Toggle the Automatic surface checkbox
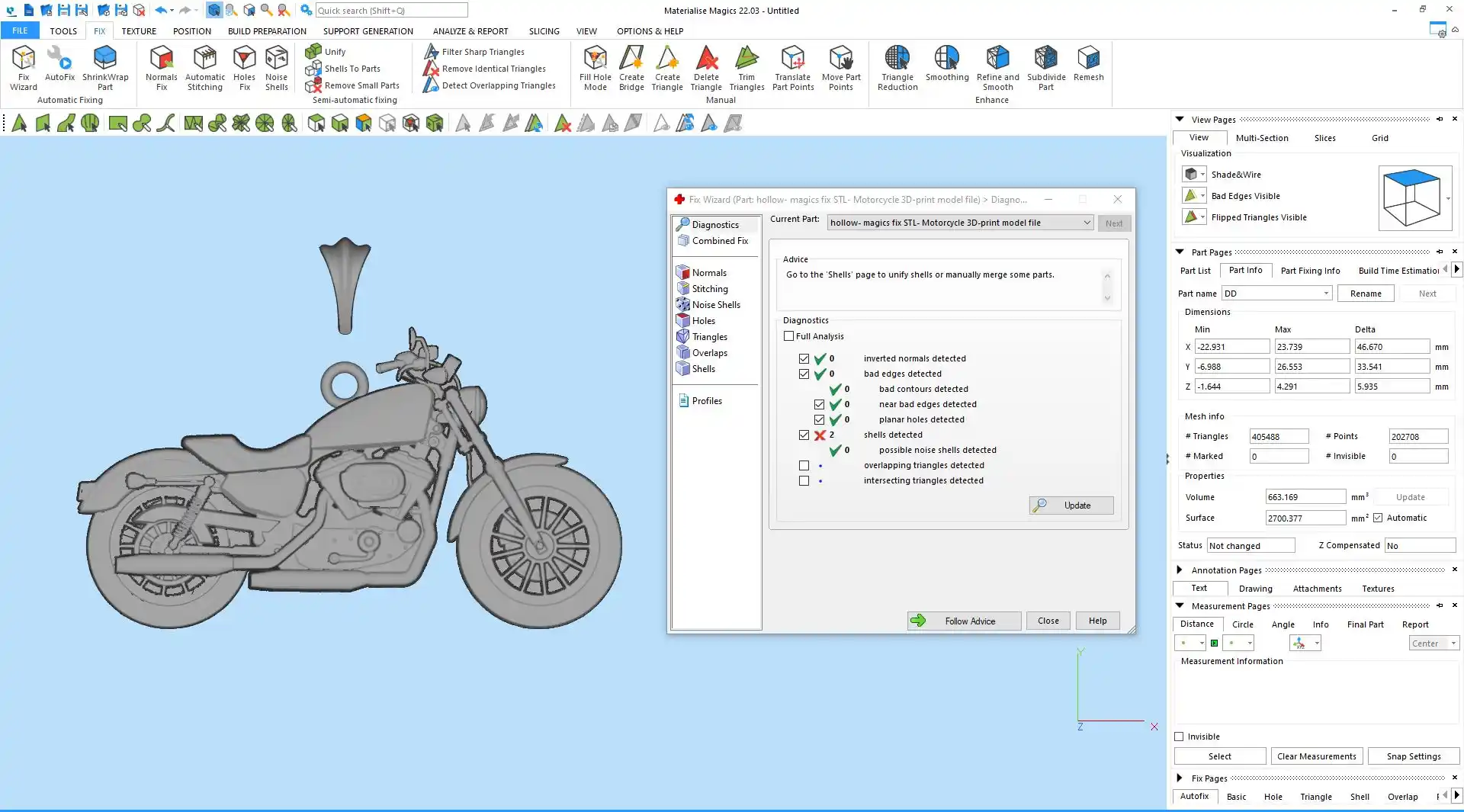 pyautogui.click(x=1378, y=518)
